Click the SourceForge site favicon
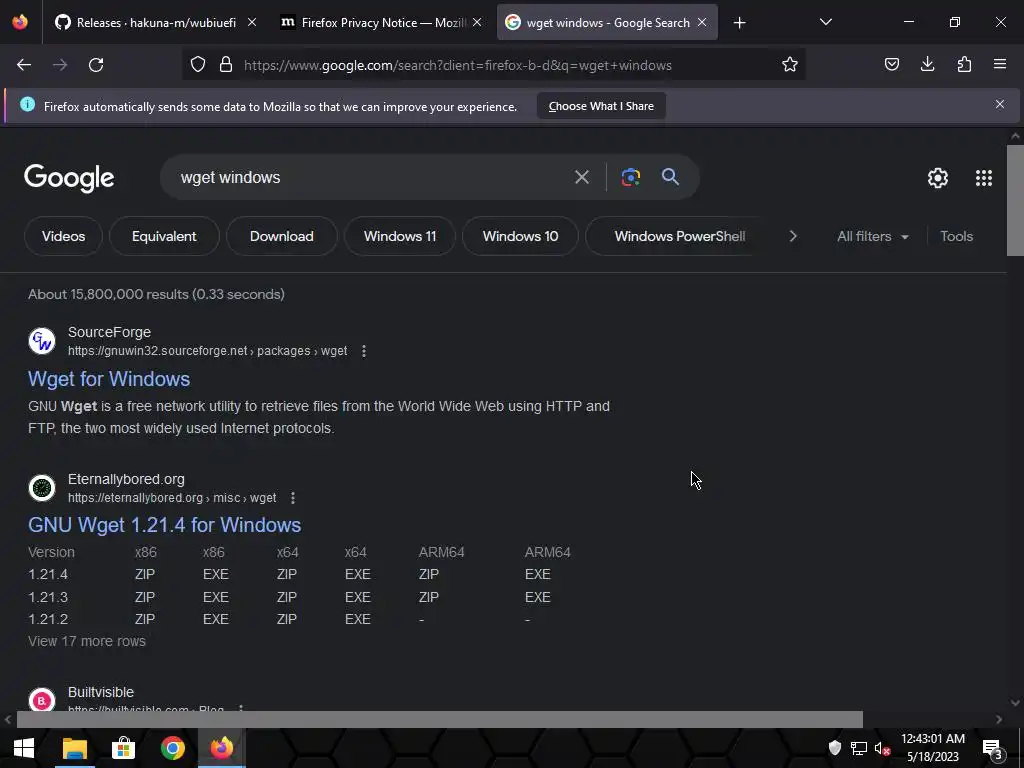 coord(42,341)
